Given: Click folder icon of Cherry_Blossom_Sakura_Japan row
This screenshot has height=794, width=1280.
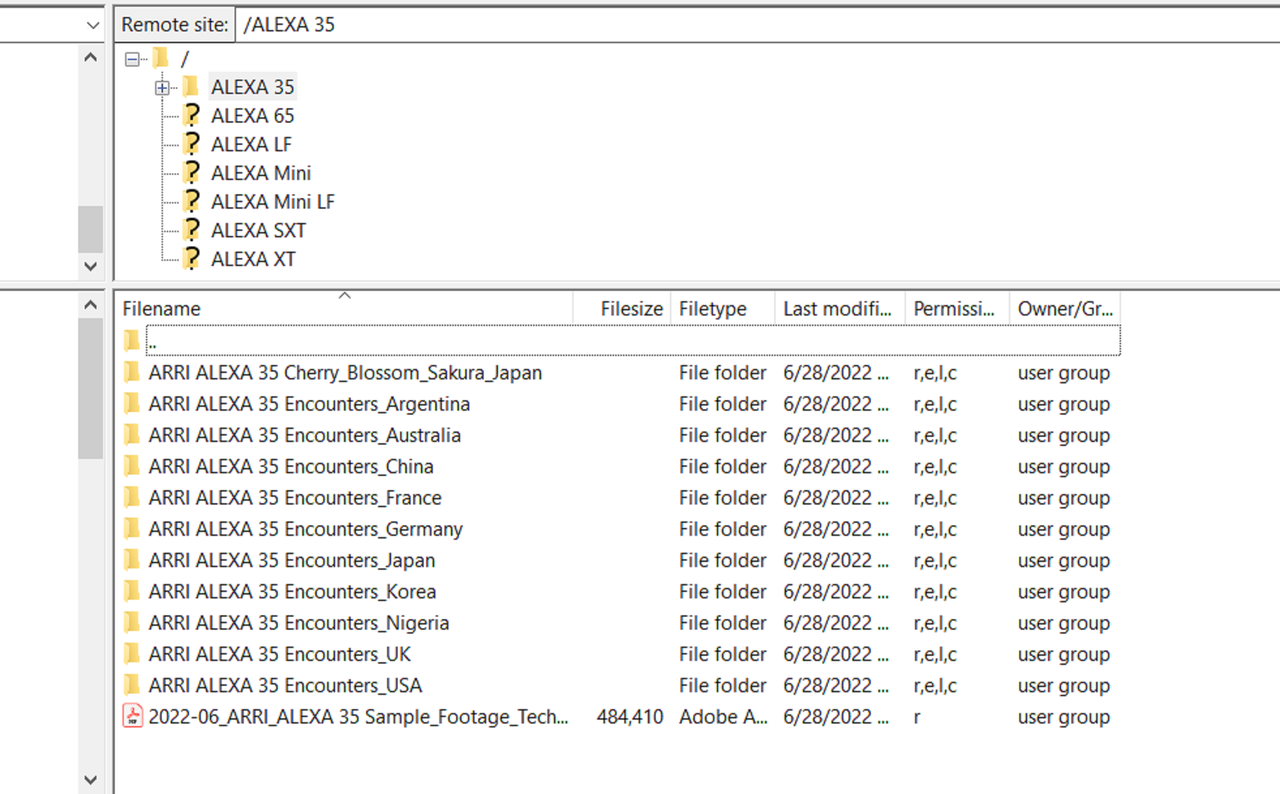Looking at the screenshot, I should pos(132,373).
